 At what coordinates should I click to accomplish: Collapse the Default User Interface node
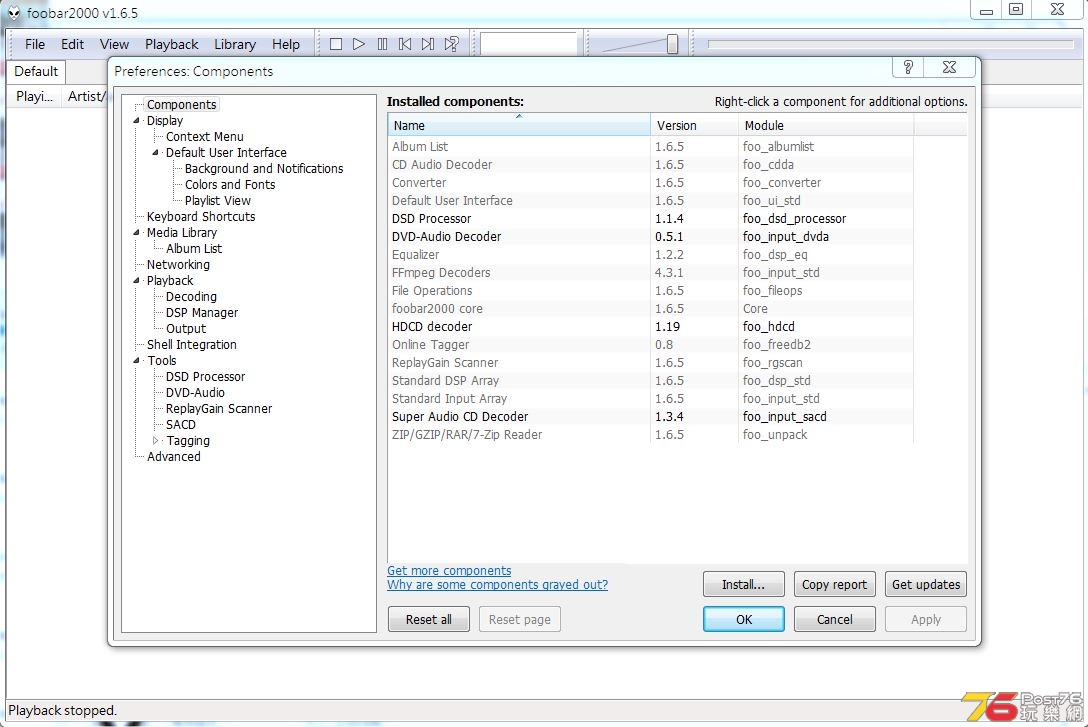pyautogui.click(x=155, y=153)
